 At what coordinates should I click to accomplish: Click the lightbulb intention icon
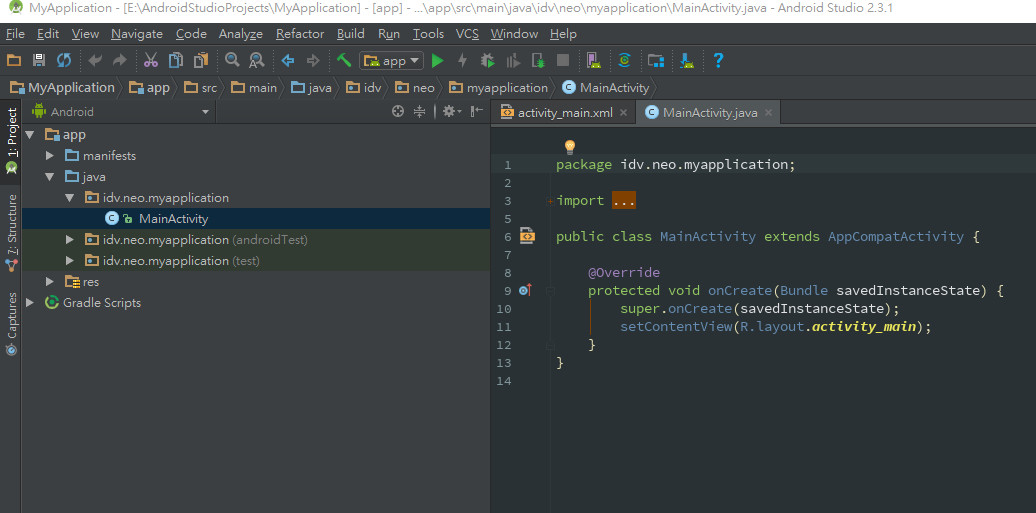pyautogui.click(x=570, y=147)
